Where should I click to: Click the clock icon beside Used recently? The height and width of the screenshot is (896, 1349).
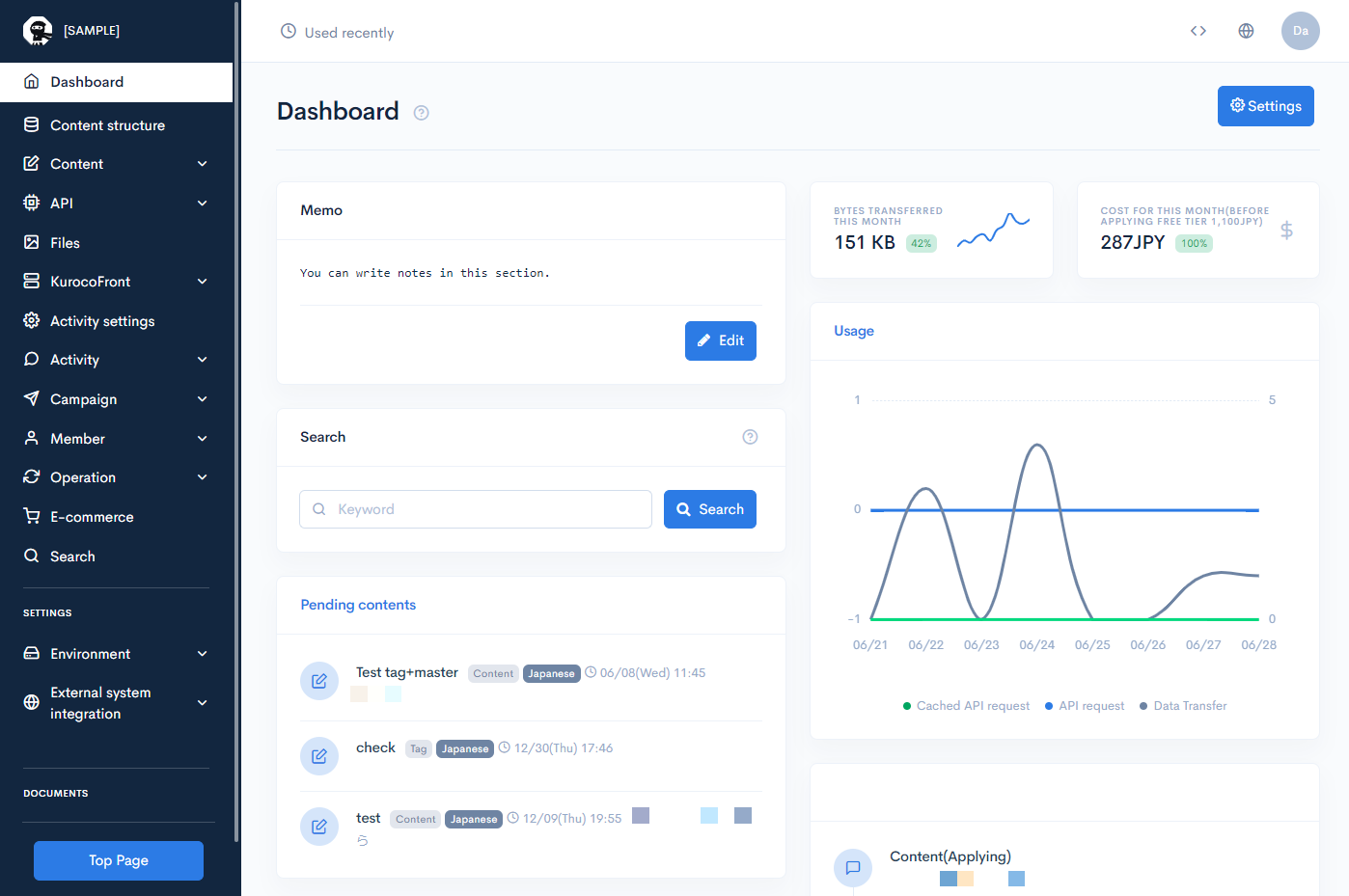pyautogui.click(x=288, y=31)
